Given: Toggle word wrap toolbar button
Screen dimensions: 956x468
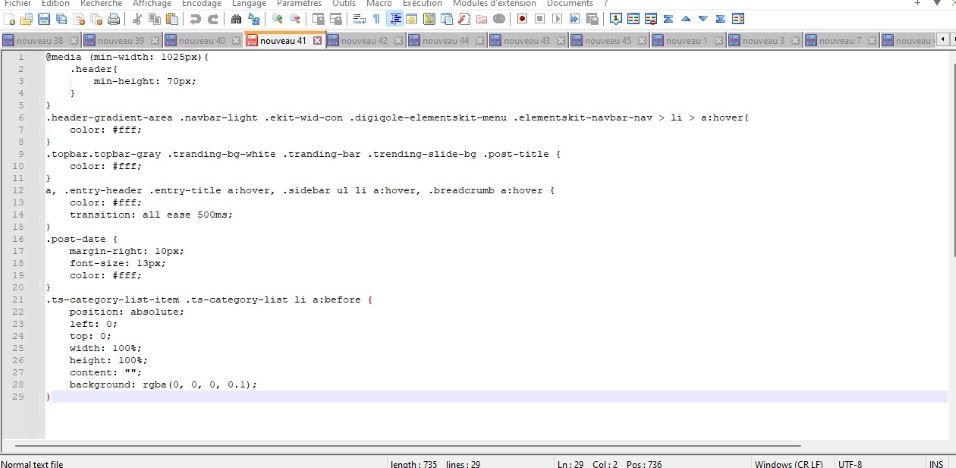Looking at the screenshot, I should [x=360, y=19].
